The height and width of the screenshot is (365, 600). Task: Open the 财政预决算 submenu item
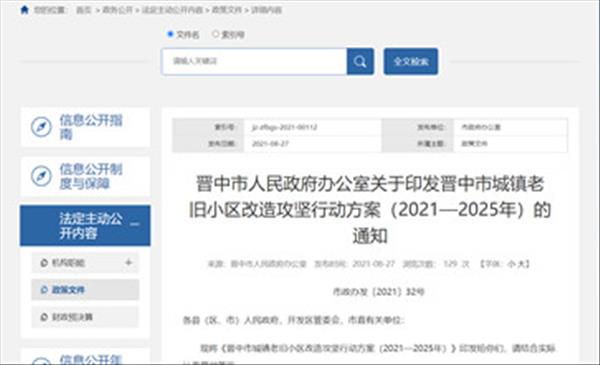point(85,317)
